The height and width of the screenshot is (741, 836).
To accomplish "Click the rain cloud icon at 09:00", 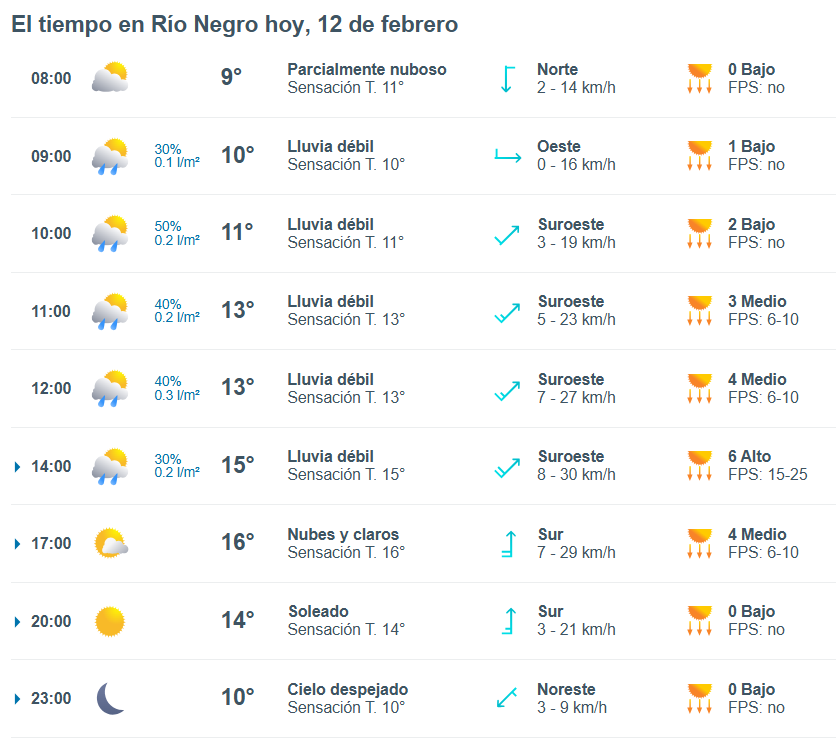I will pos(110,156).
